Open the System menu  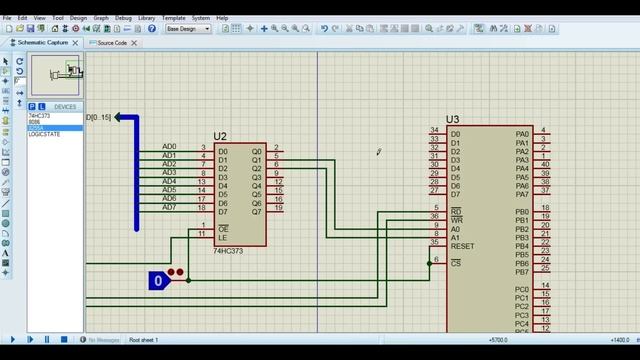201,18
